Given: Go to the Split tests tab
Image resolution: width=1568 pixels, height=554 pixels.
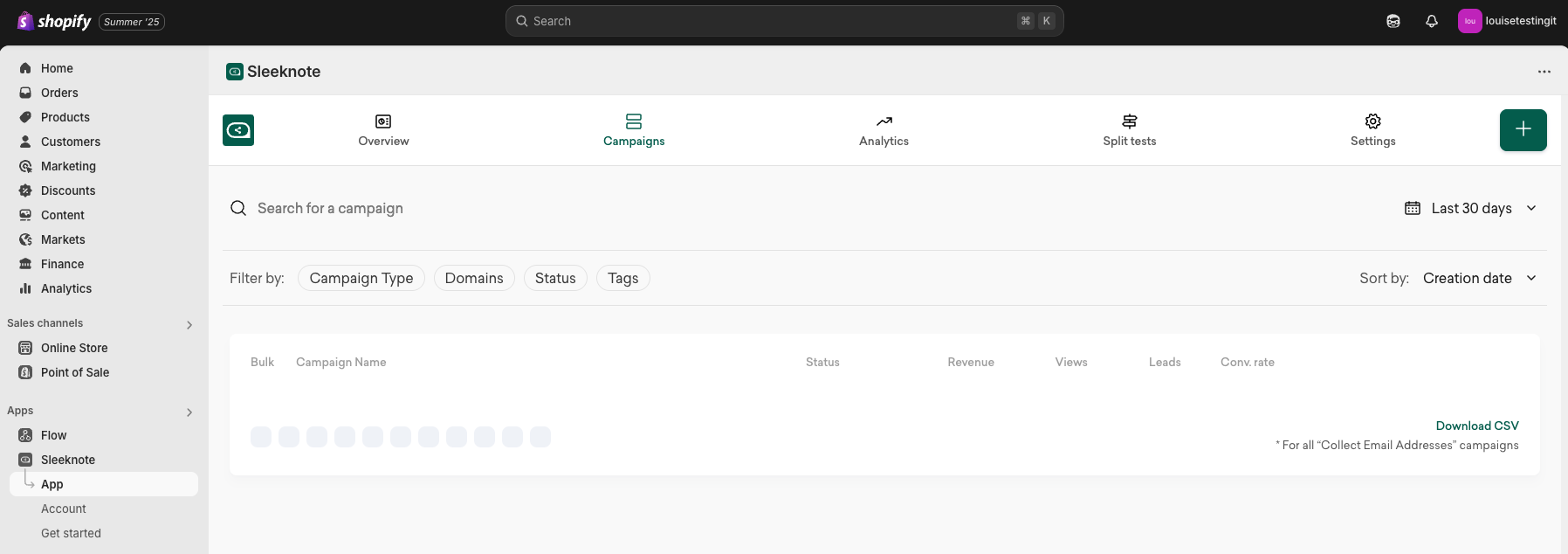Looking at the screenshot, I should (x=1130, y=130).
